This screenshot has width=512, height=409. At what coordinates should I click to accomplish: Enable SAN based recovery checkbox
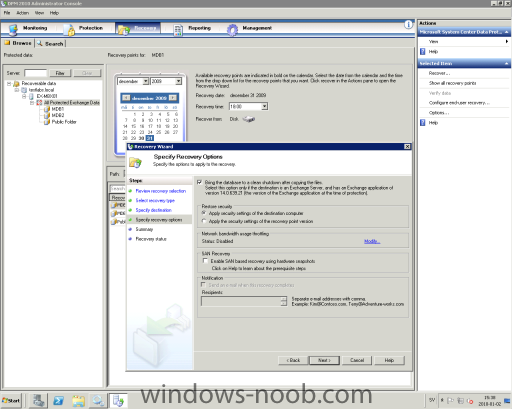tap(205, 261)
